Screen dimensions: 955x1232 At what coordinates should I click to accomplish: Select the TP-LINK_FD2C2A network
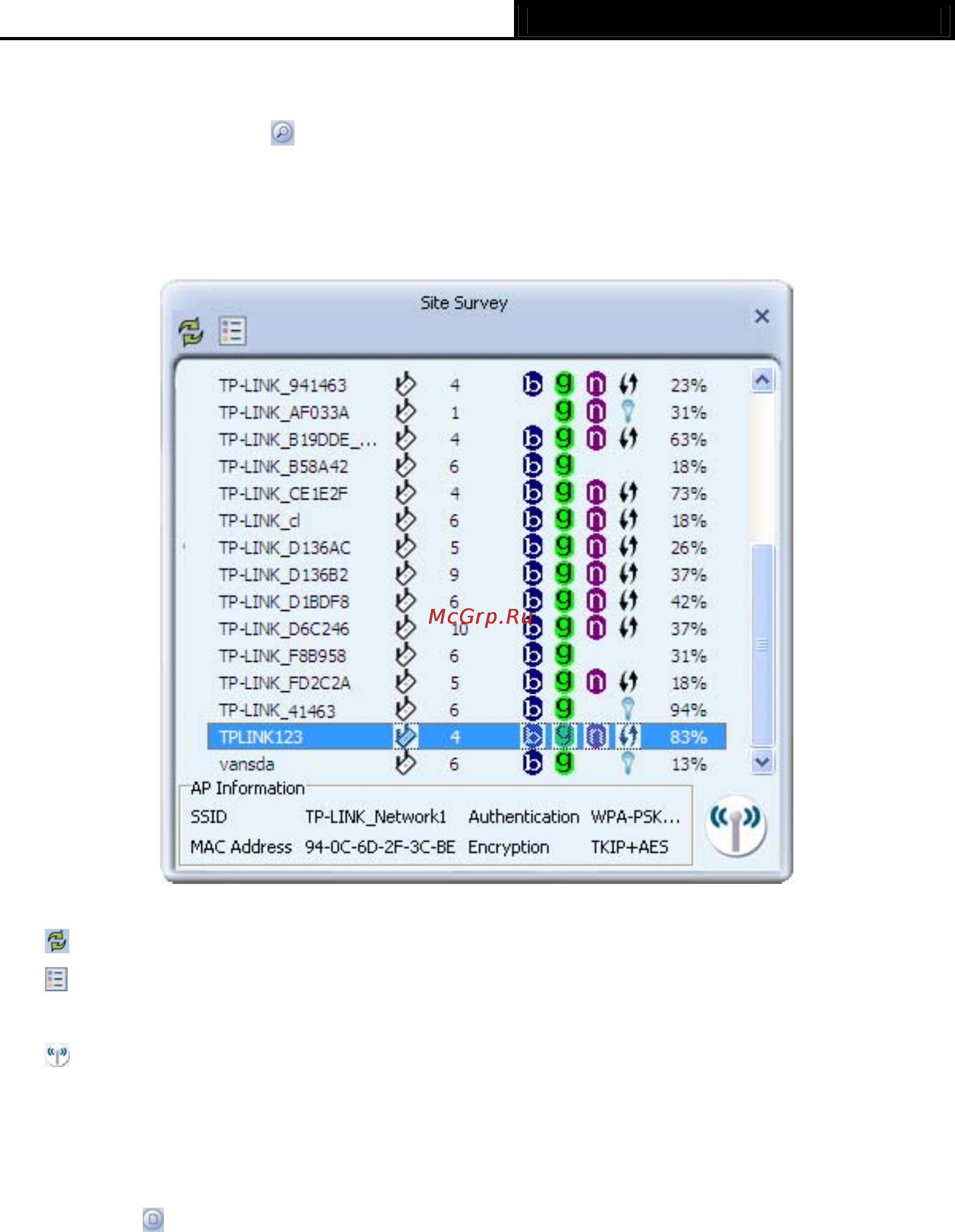pyautogui.click(x=466, y=683)
